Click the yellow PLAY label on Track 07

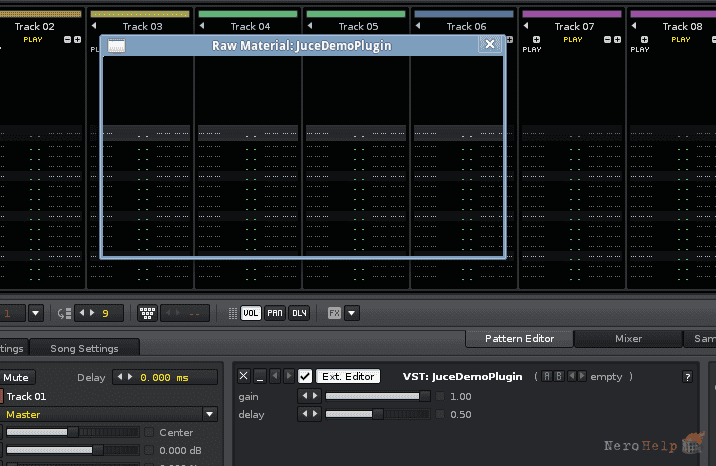(573, 40)
